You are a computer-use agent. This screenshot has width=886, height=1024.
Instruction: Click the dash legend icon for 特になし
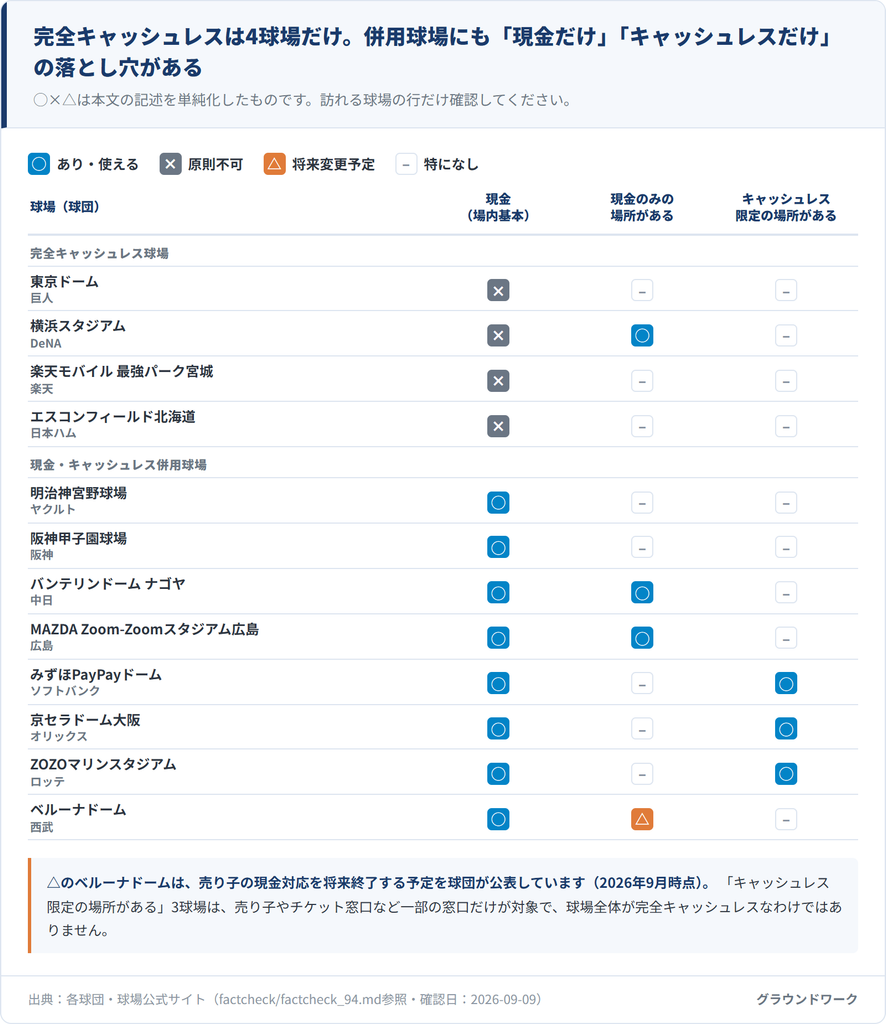click(x=406, y=164)
